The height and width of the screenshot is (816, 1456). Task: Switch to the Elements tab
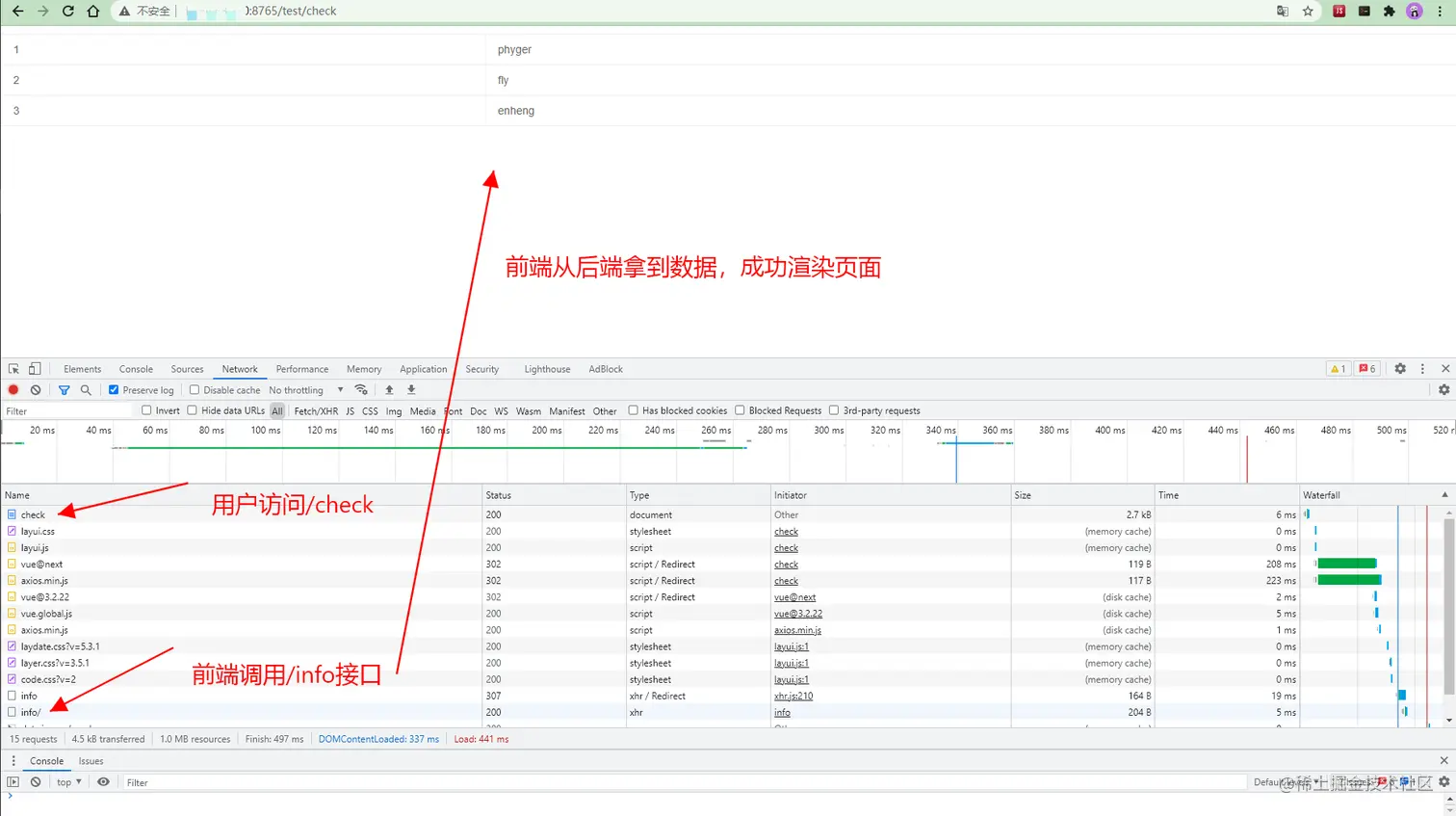[83, 369]
